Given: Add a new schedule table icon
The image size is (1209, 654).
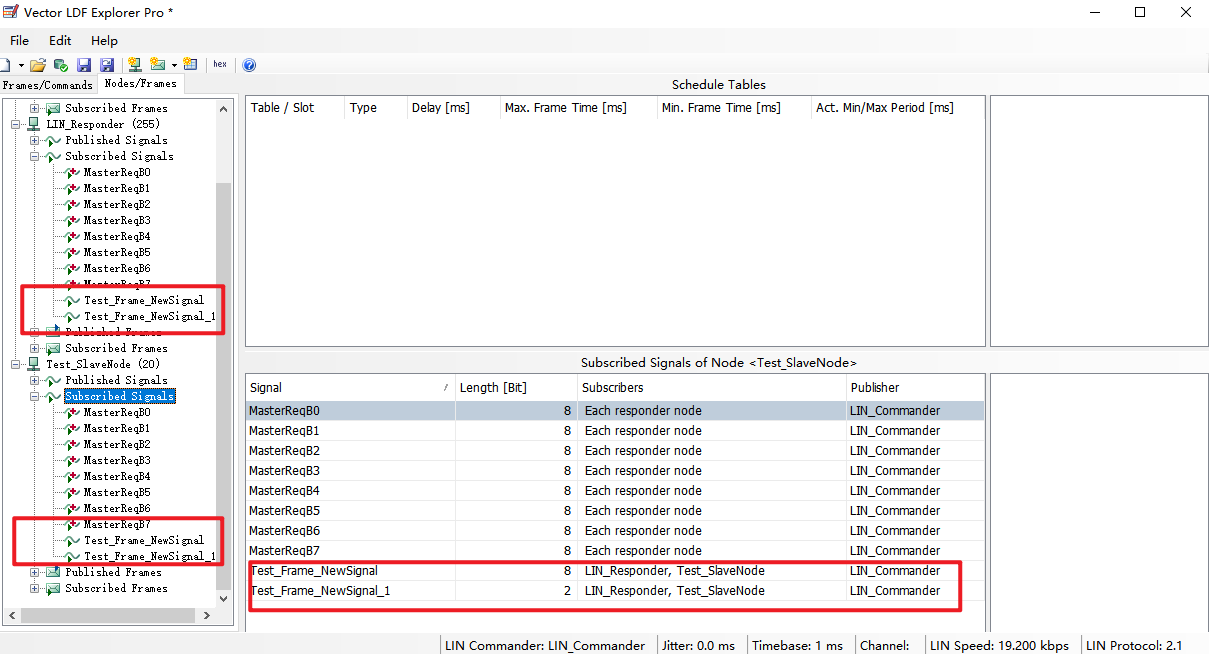Looking at the screenshot, I should pyautogui.click(x=190, y=65).
